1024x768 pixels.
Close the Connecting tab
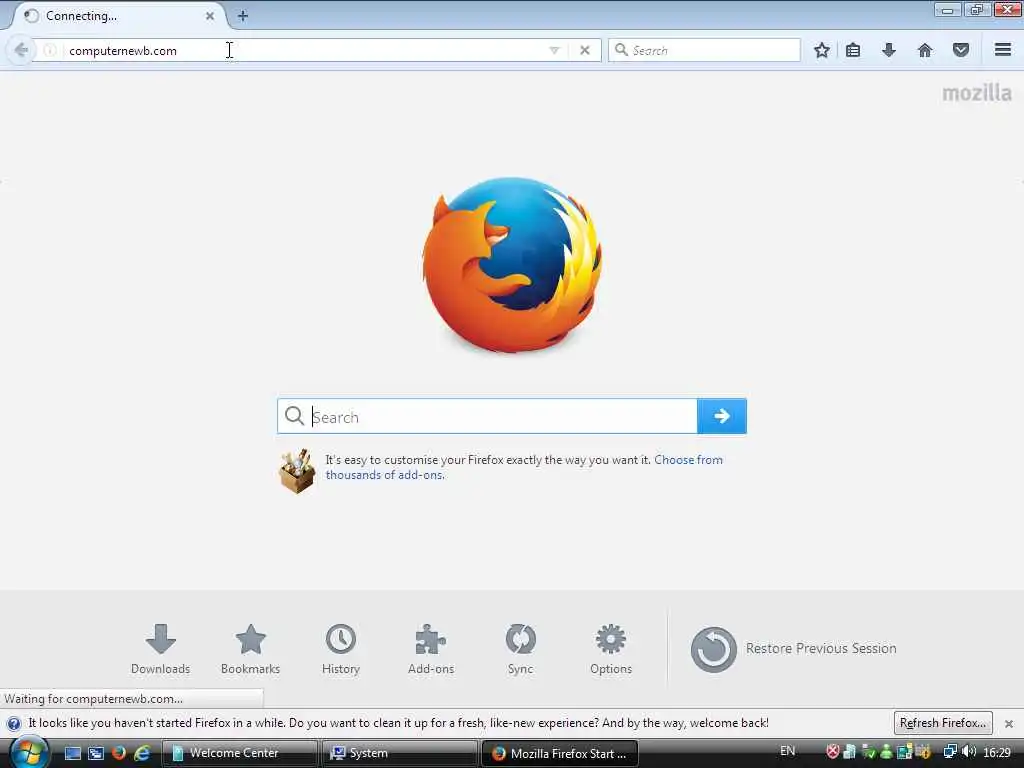(x=210, y=16)
